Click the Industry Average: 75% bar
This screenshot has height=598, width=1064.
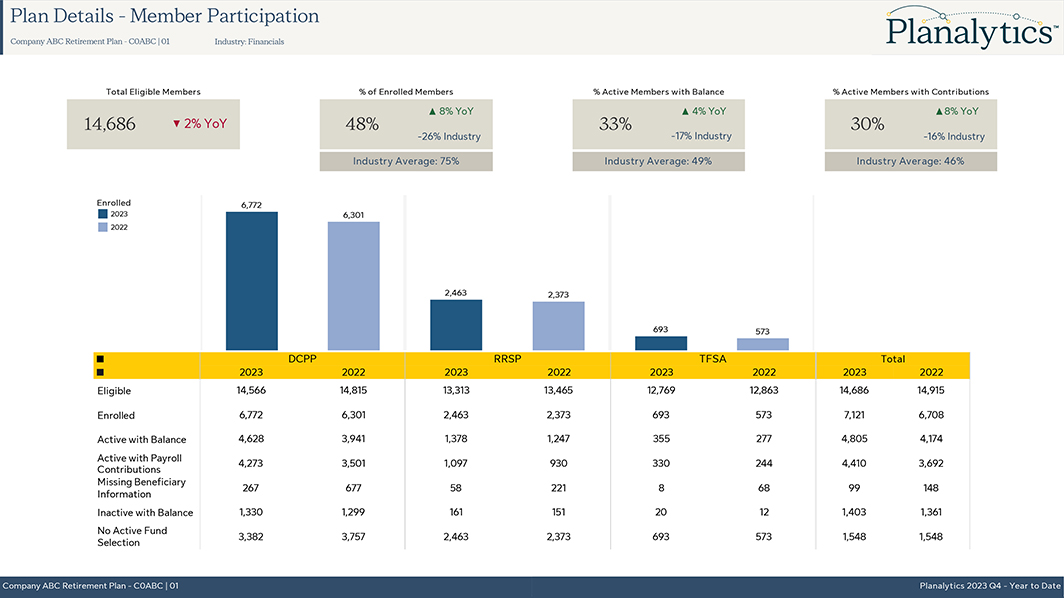[x=406, y=161]
